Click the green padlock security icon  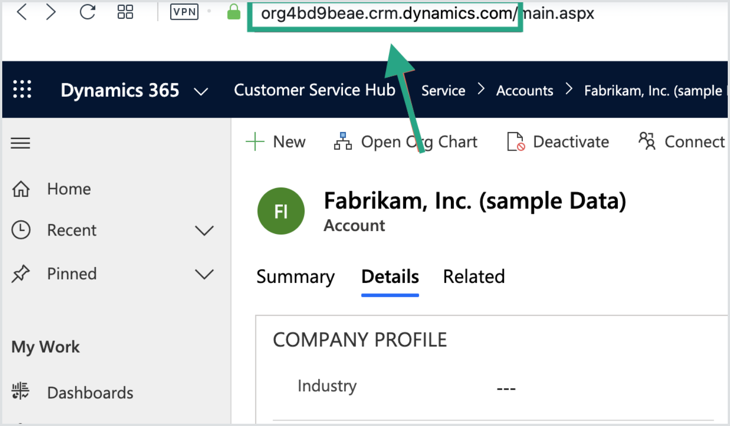pos(234,12)
